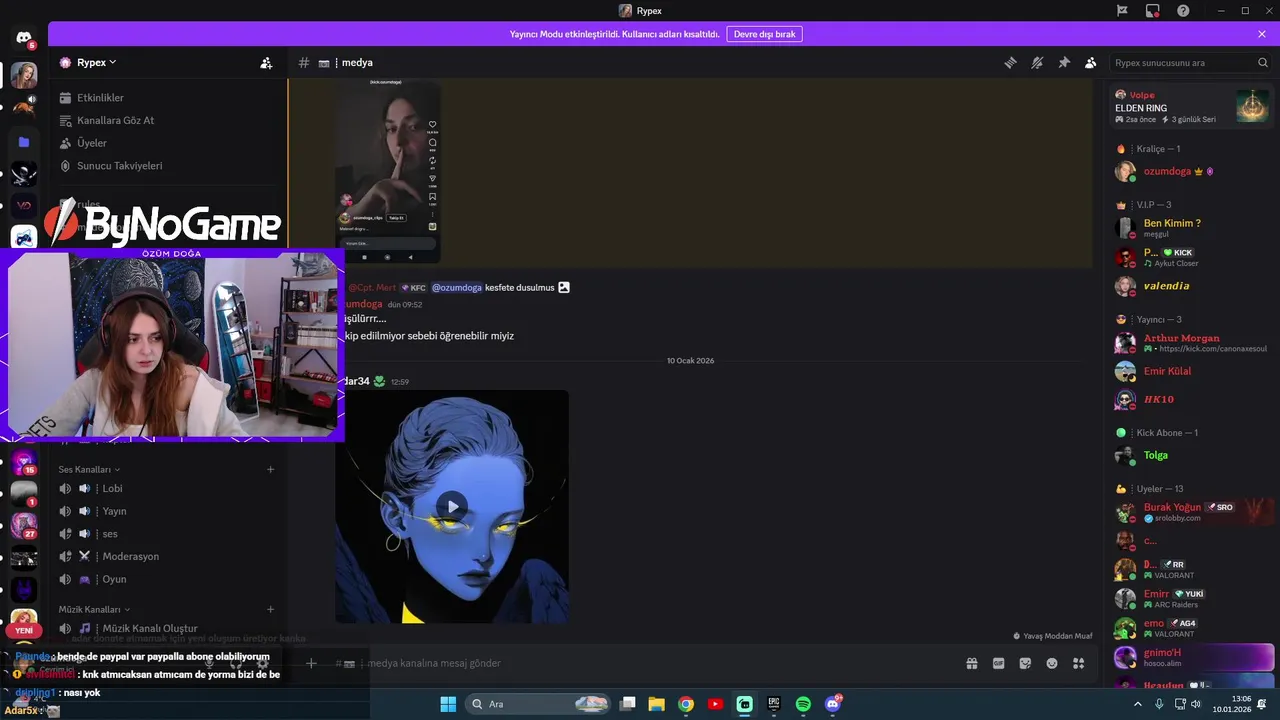Image resolution: width=1280 pixels, height=720 pixels.
Task: Dismiss the Streamer Mode purple banner
Action: coord(1262,34)
